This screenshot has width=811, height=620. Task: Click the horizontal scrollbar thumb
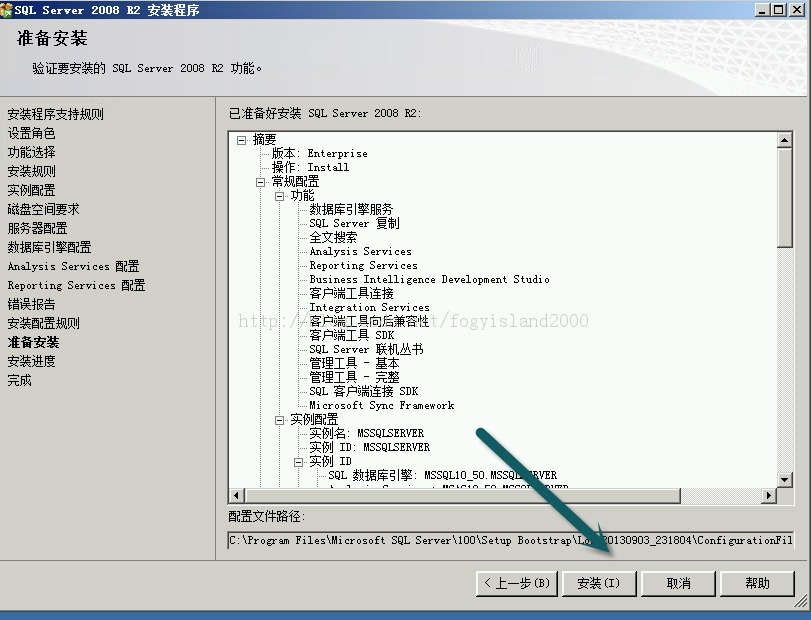(x=462, y=495)
